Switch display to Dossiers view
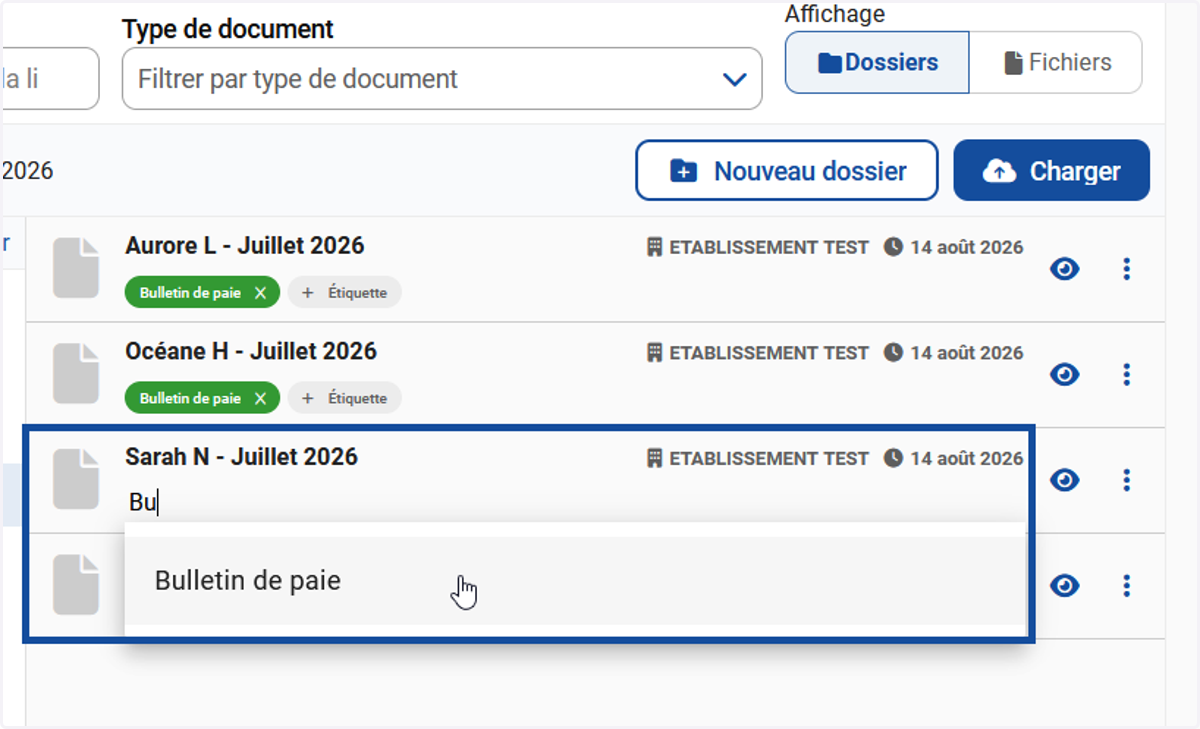The width and height of the screenshot is (1200, 729). (x=877, y=62)
